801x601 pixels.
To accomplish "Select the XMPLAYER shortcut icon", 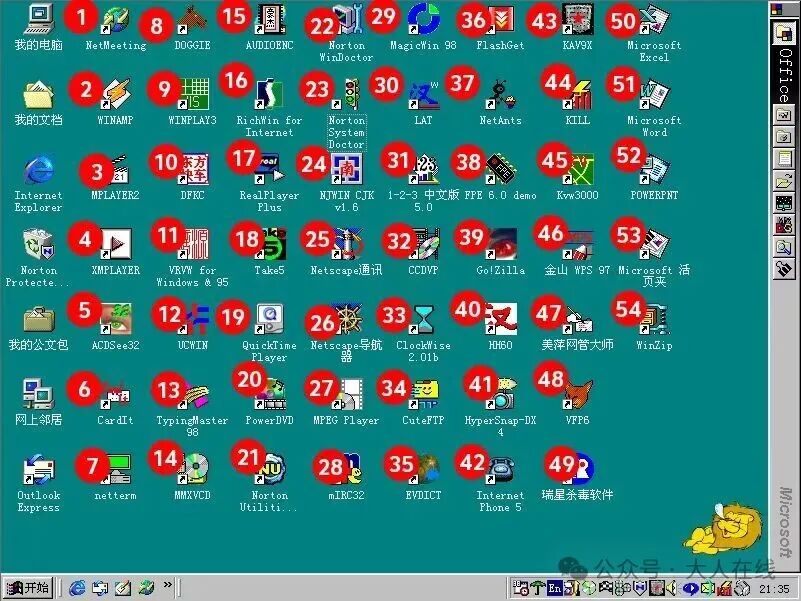I will (116, 245).
